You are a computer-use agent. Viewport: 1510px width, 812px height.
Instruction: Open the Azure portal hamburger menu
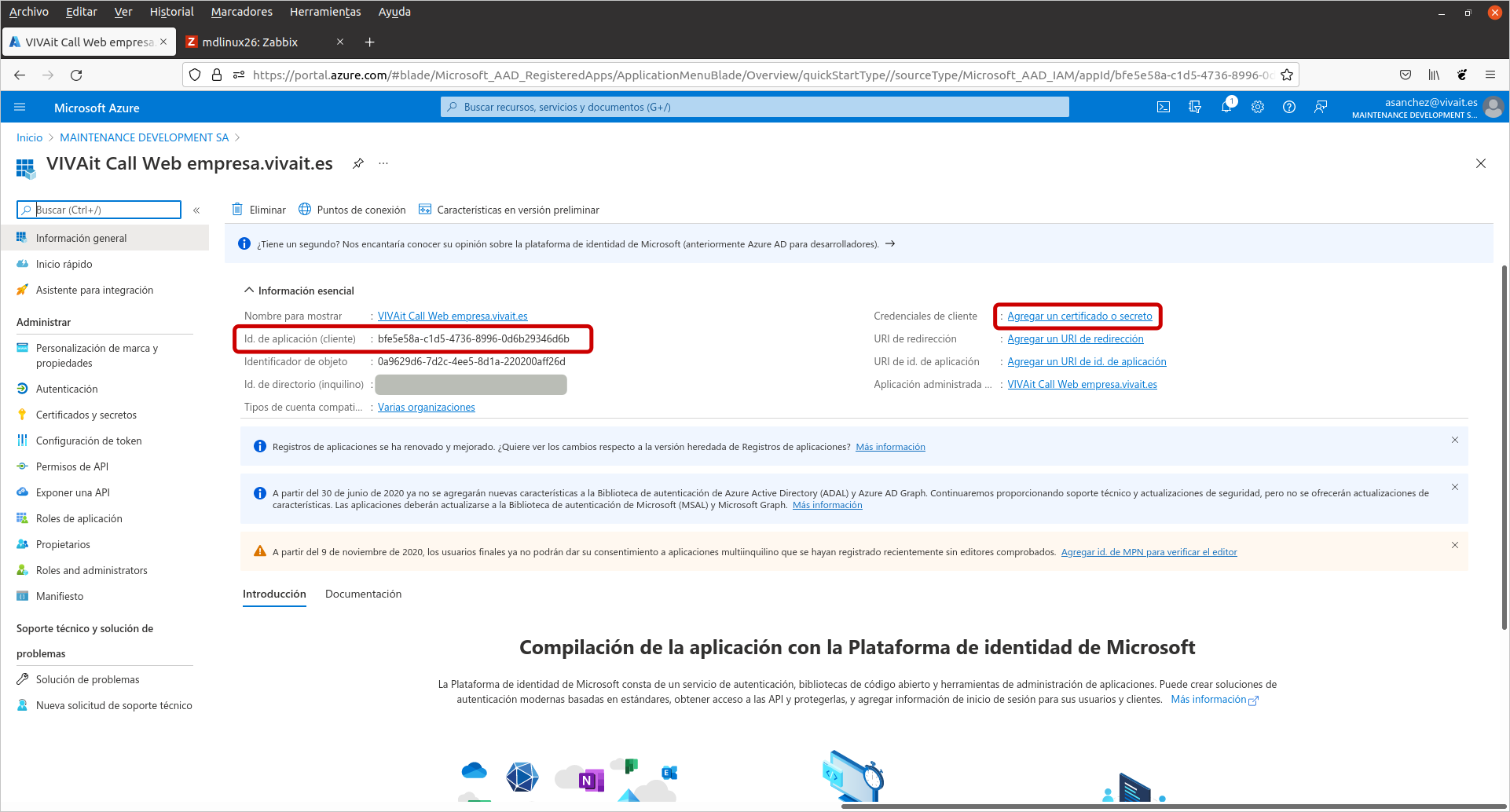point(20,108)
